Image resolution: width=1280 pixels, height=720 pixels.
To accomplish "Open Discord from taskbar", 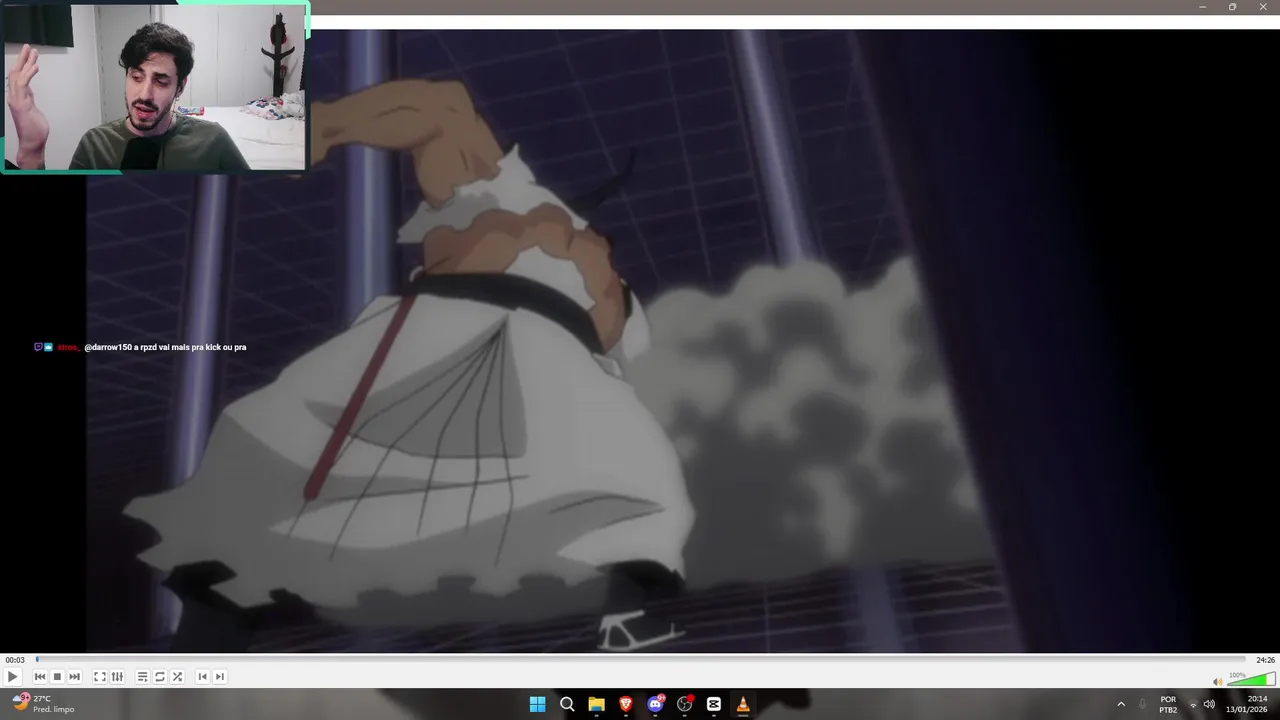I will click(655, 704).
